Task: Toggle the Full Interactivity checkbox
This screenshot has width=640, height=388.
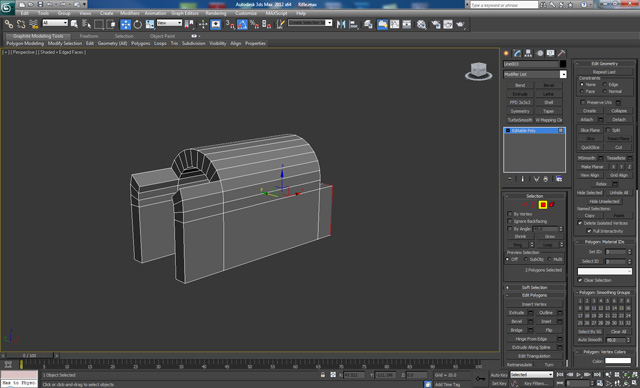Action: pyautogui.click(x=589, y=231)
